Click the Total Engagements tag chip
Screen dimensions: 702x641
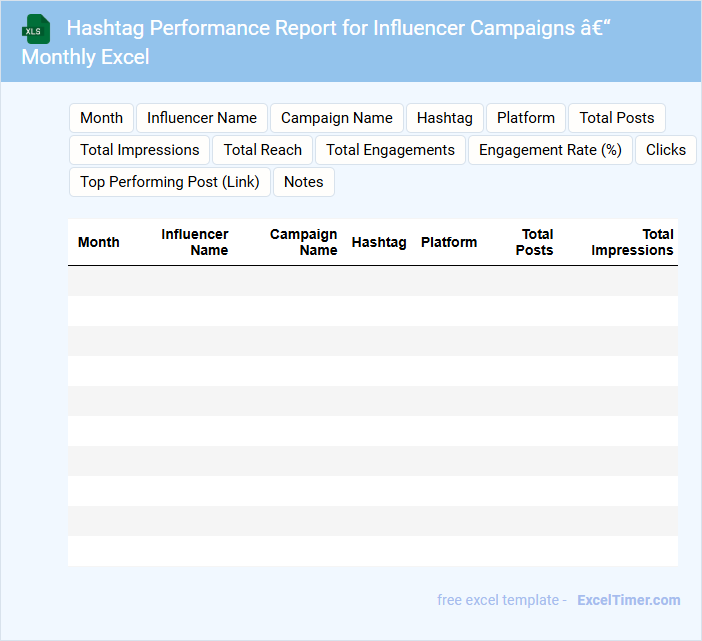tap(390, 150)
